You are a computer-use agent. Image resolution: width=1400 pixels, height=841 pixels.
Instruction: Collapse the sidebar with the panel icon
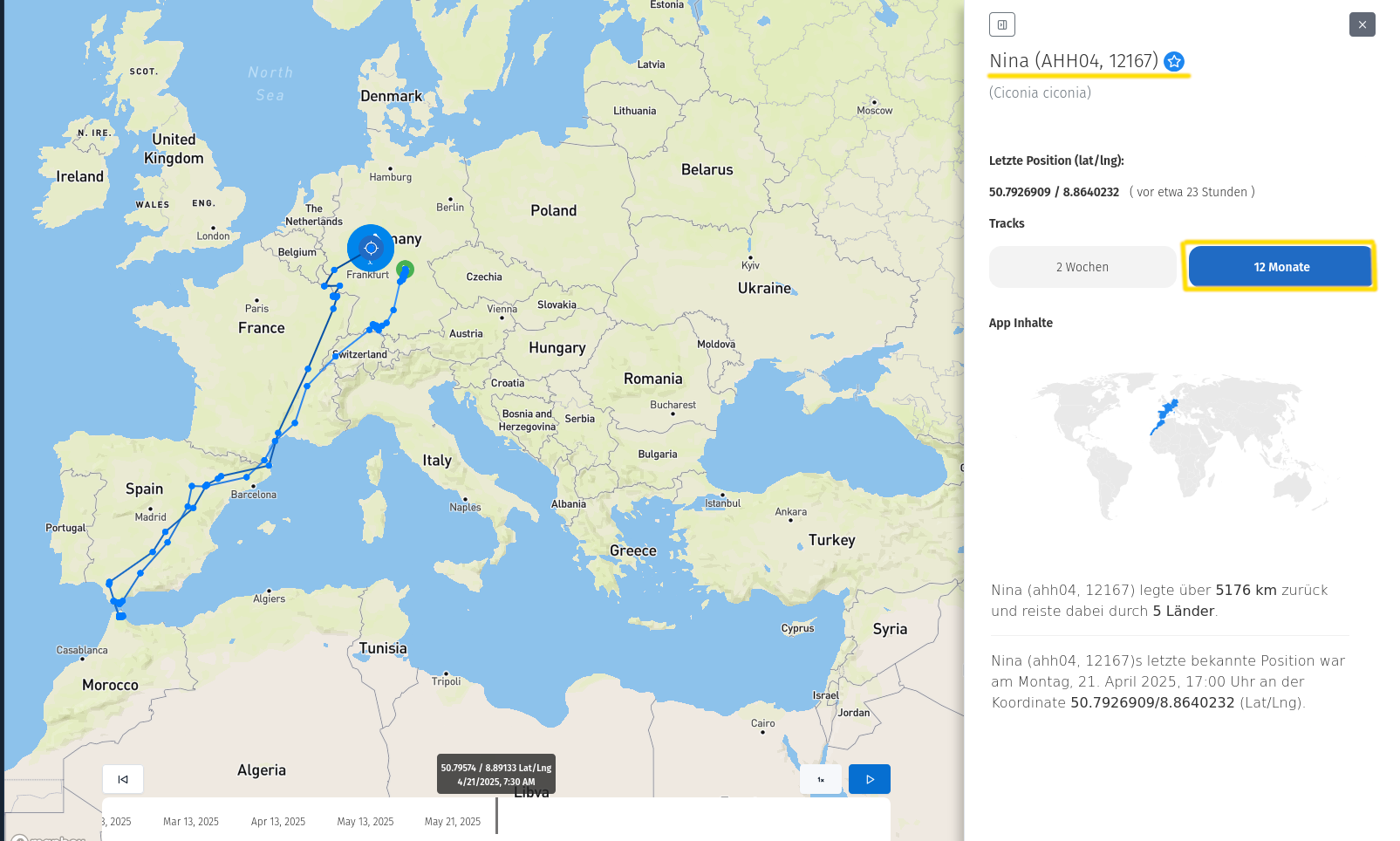pyautogui.click(x=1001, y=24)
